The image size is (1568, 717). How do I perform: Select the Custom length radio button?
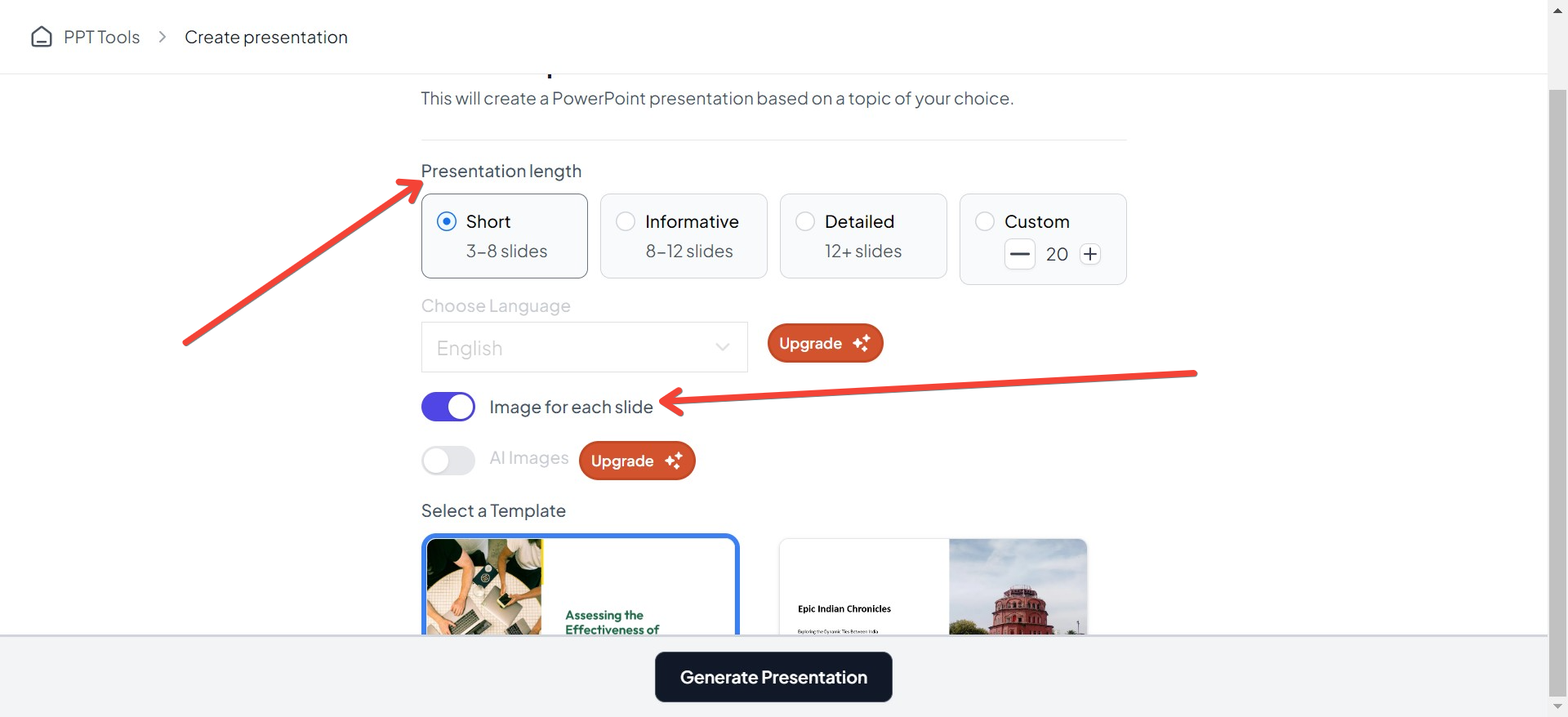click(985, 221)
